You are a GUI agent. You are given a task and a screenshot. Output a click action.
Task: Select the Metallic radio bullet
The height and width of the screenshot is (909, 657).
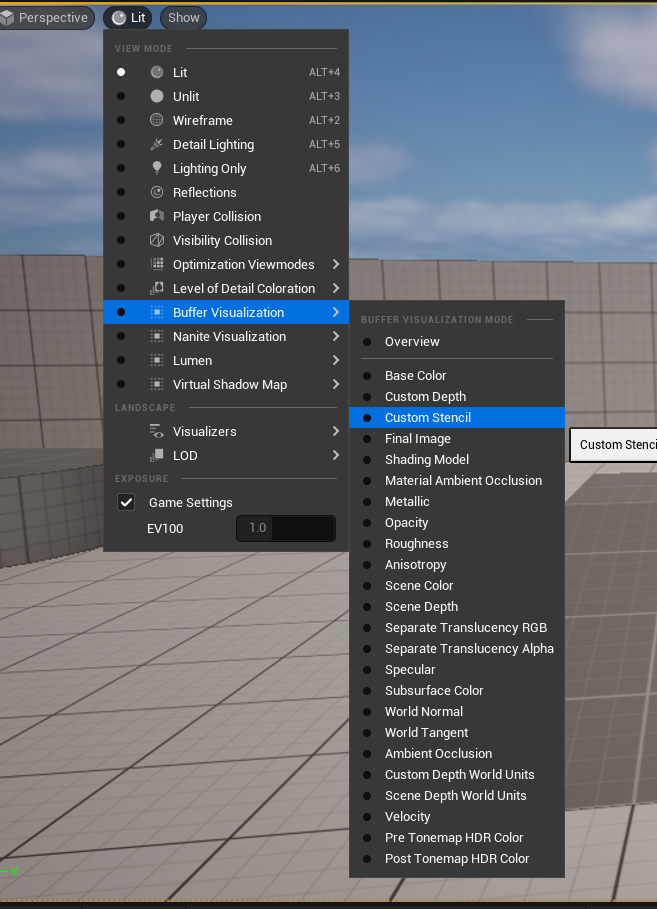[367, 501]
